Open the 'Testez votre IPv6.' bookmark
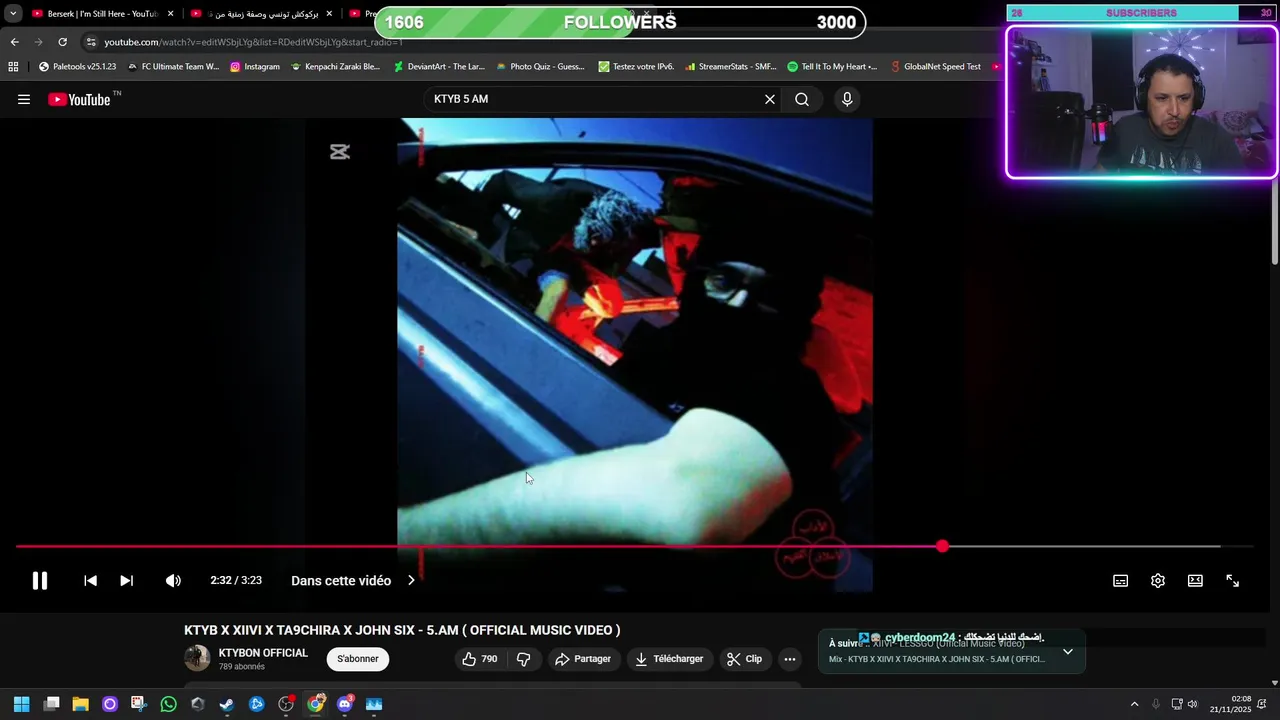The width and height of the screenshot is (1280, 720). (x=636, y=67)
